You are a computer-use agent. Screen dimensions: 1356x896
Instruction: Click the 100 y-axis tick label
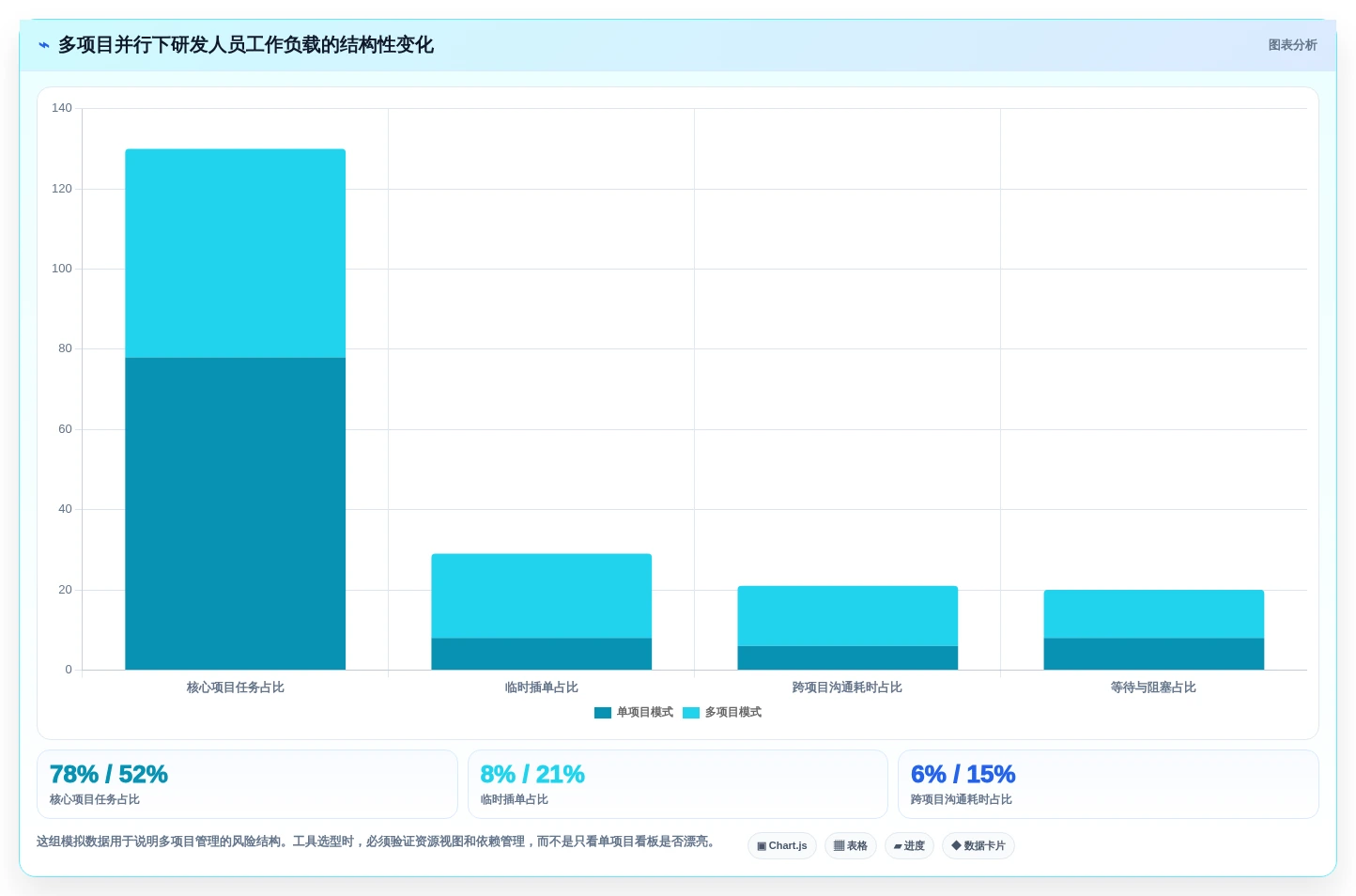point(62,269)
